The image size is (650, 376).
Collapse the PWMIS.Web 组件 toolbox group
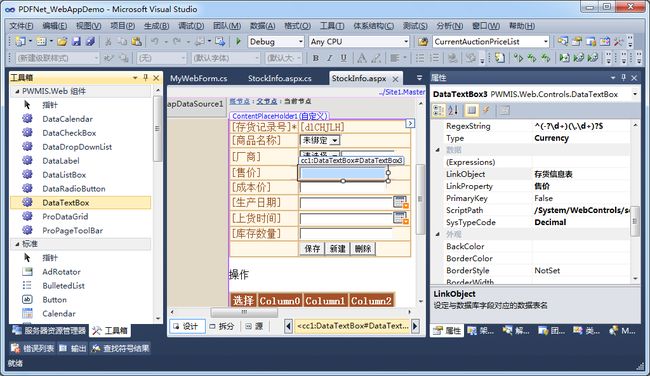tap(17, 91)
